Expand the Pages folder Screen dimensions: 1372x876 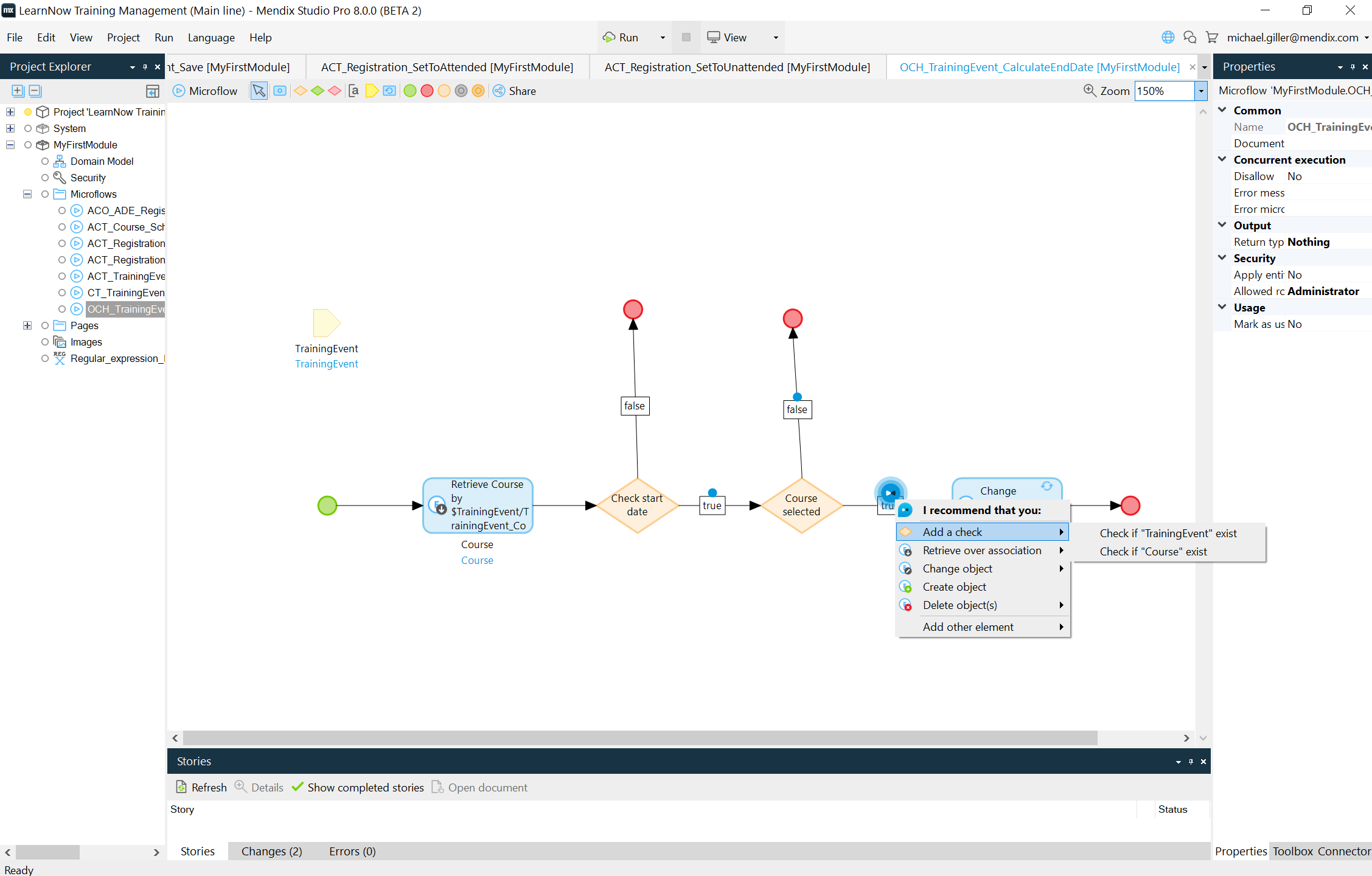click(27, 325)
